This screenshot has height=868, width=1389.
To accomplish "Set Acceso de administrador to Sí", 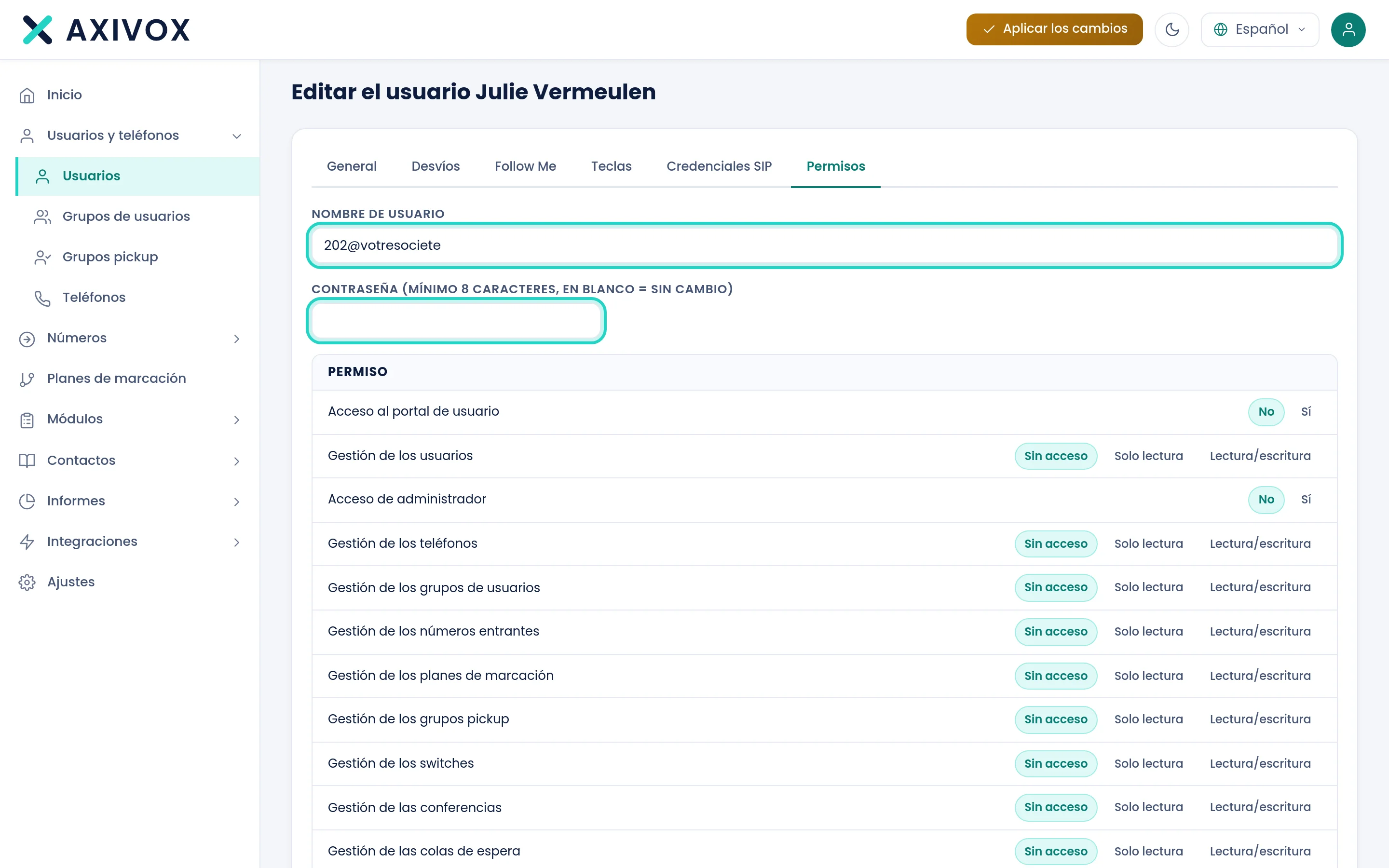I will [1306, 500].
